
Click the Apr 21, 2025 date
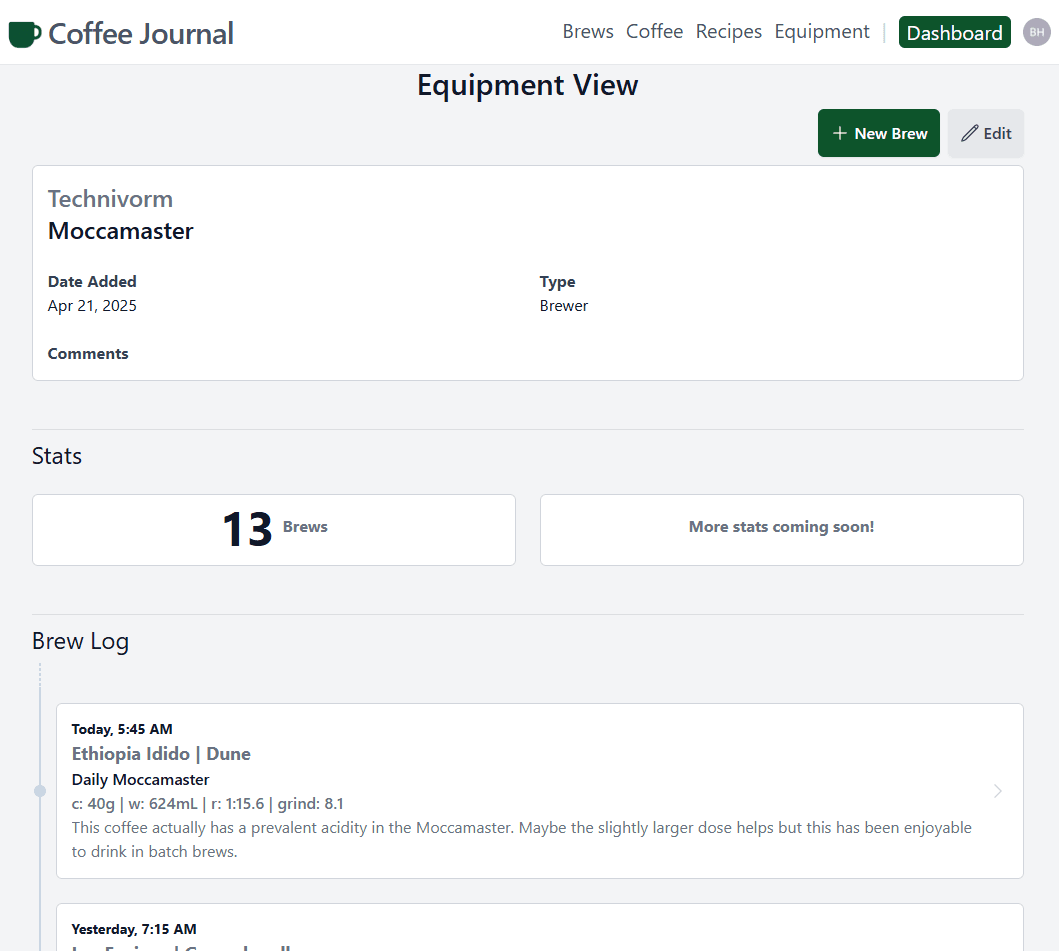(x=92, y=306)
